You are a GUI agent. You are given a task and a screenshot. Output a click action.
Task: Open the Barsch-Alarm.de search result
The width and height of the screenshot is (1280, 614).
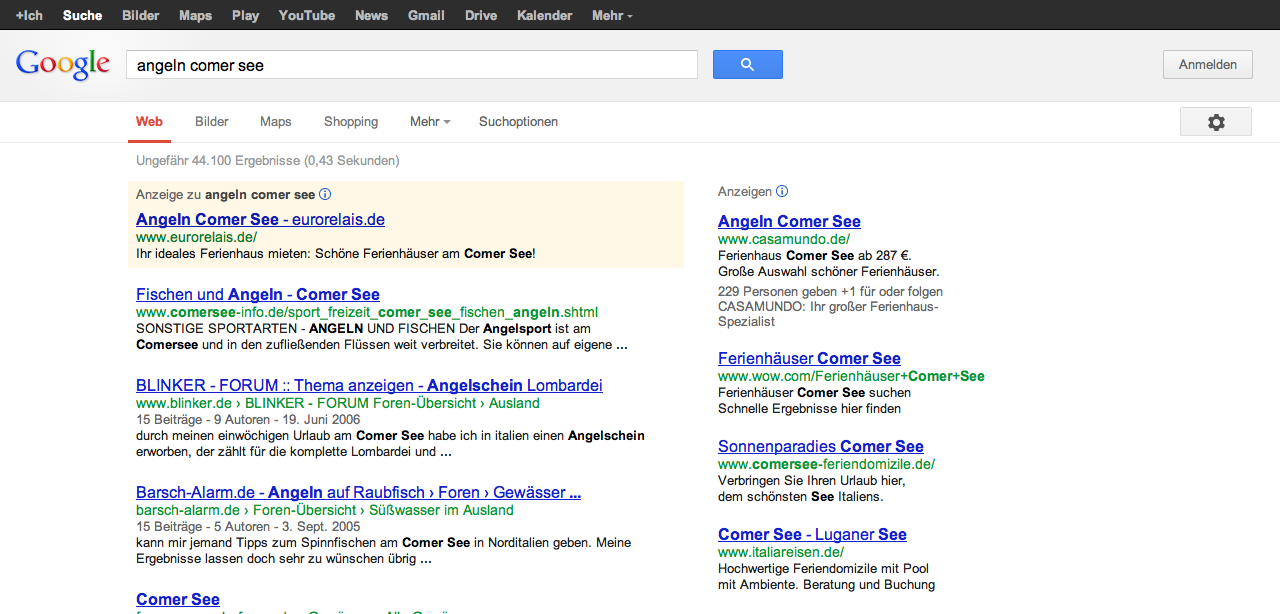[x=358, y=492]
